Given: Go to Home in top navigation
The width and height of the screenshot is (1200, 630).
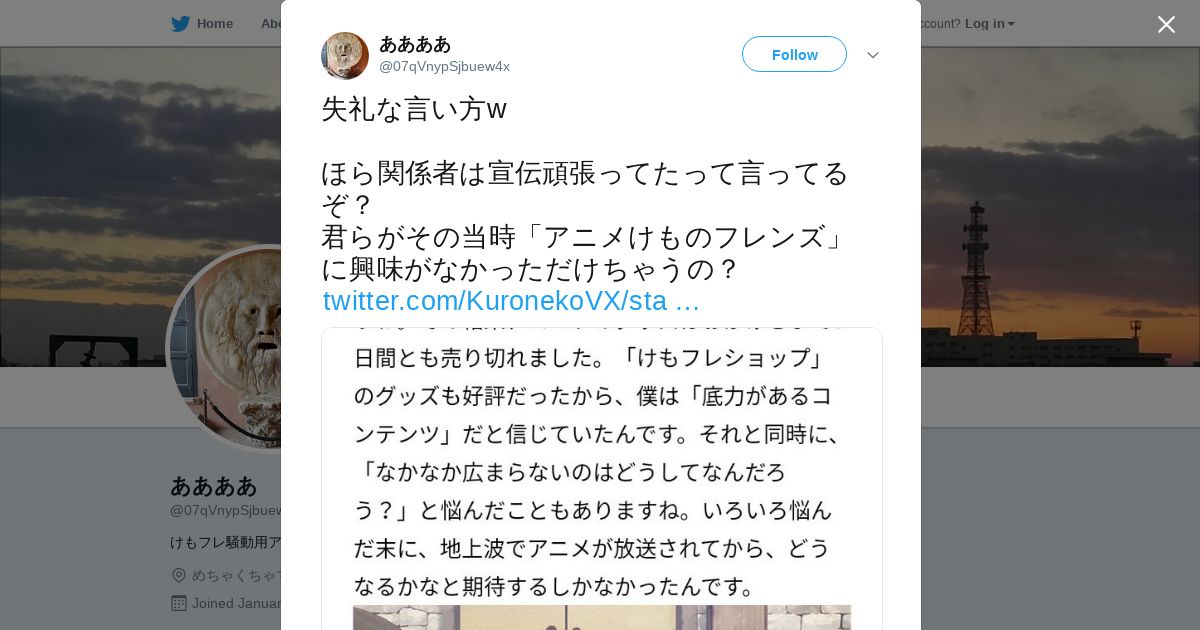Looking at the screenshot, I should click(214, 24).
